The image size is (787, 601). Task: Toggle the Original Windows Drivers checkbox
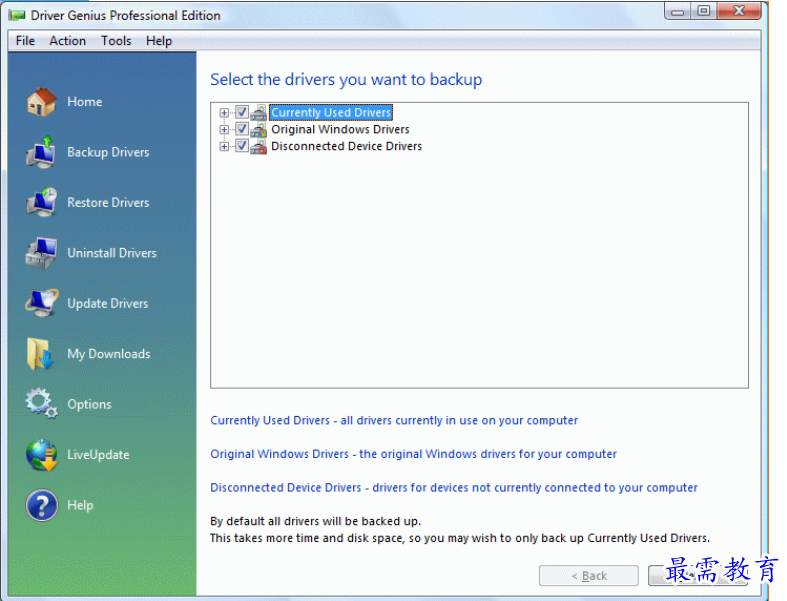click(x=241, y=130)
